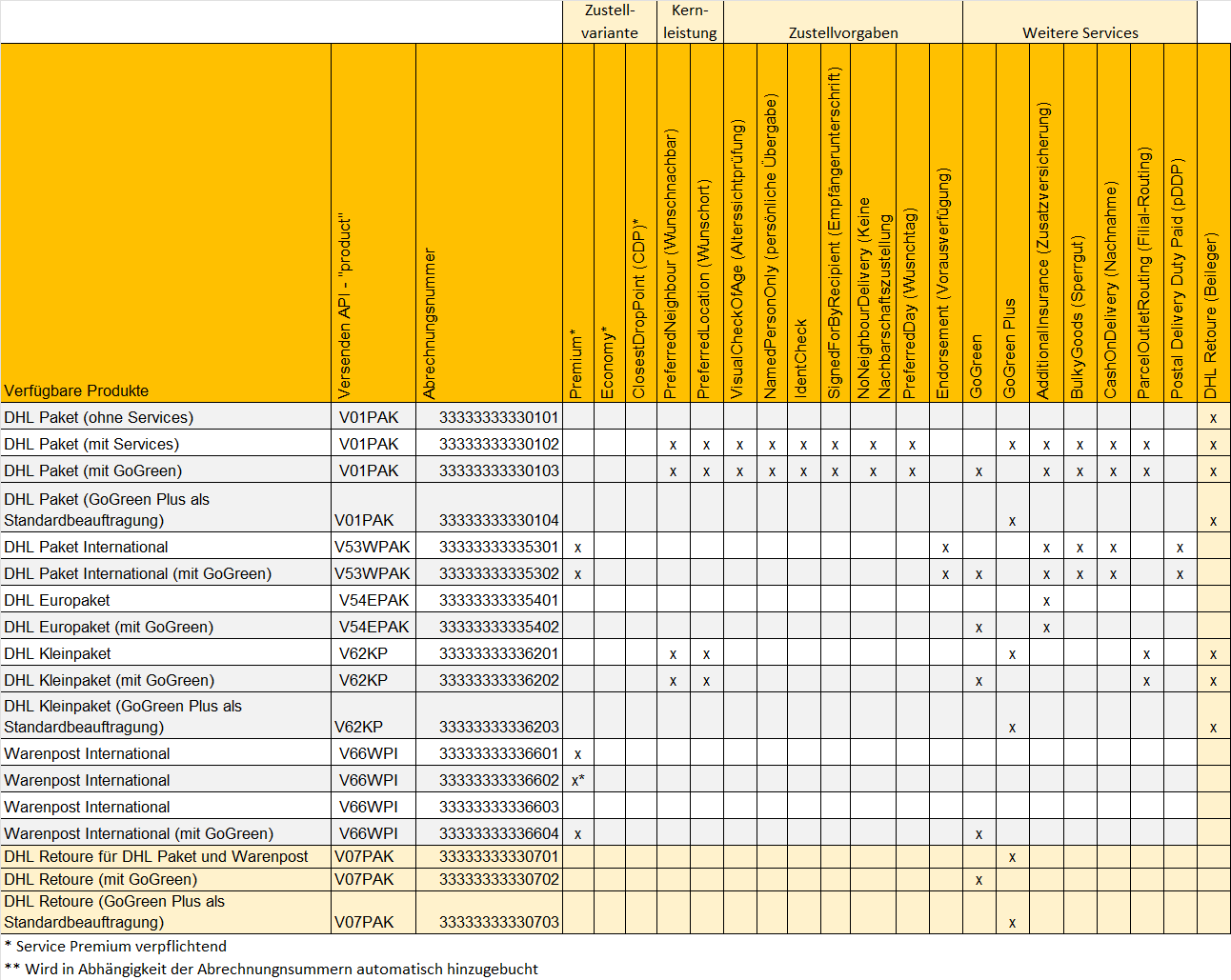1231x980 pixels.
Task: Select the 'IdentCheck' column header
Action: [x=804, y=223]
